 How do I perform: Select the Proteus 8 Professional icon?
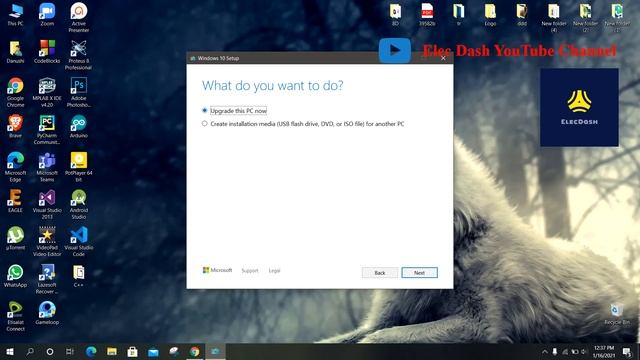click(78, 55)
